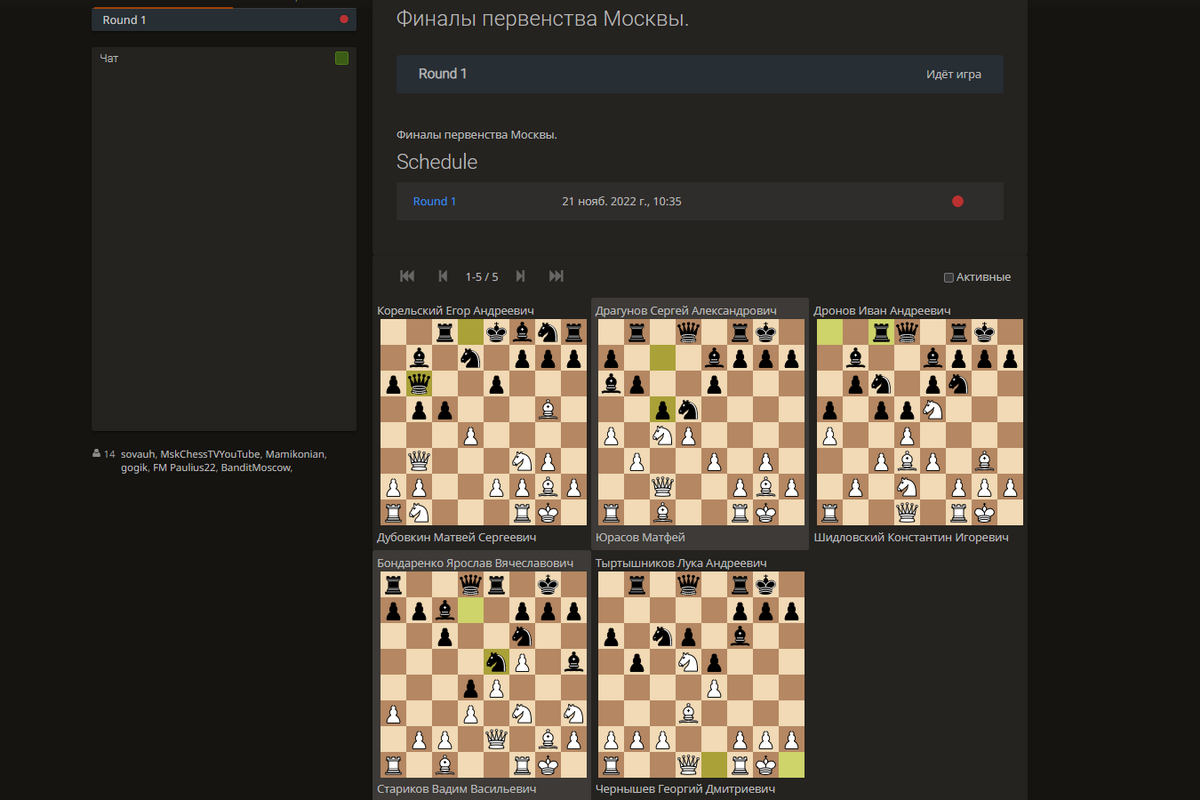
Task: Open the Round 1 schedule link
Action: pyautogui.click(x=434, y=201)
